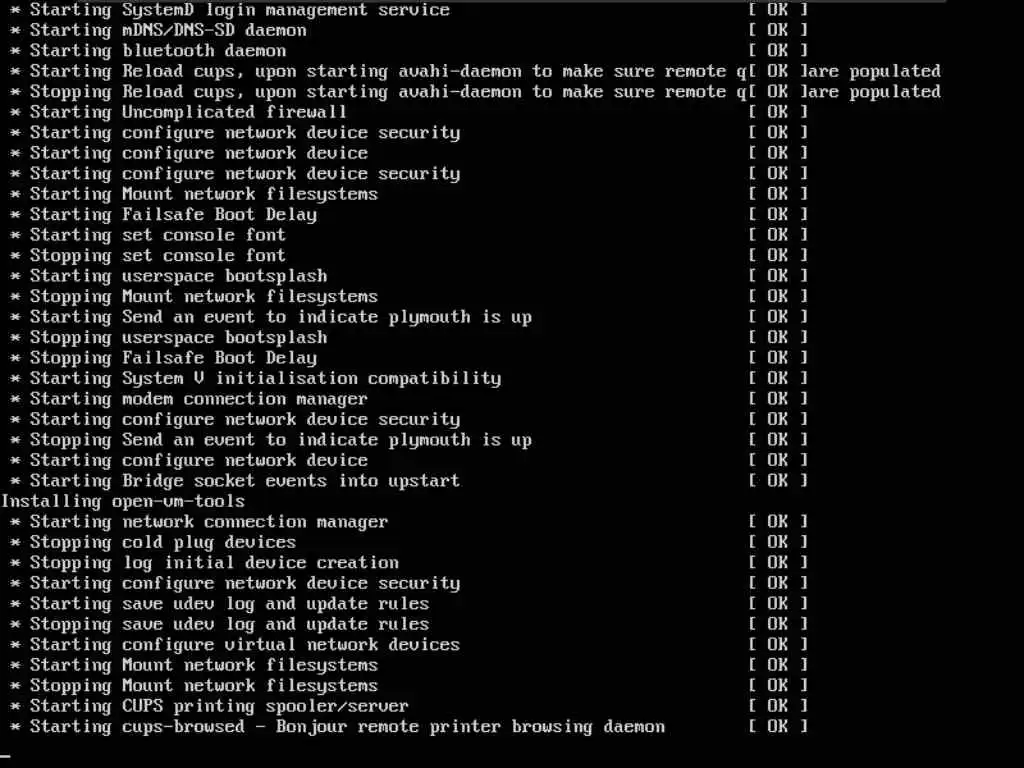Select the "Starting set console font" text
1024x768 pixels.
click(x=158, y=234)
